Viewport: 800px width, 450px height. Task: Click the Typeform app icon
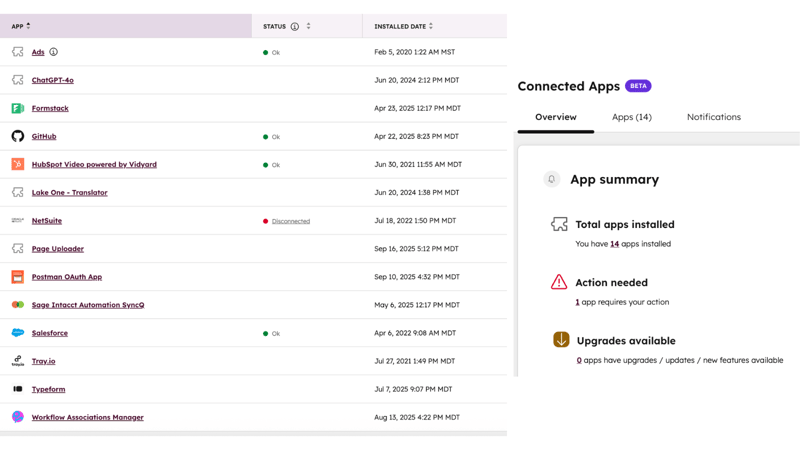click(18, 389)
